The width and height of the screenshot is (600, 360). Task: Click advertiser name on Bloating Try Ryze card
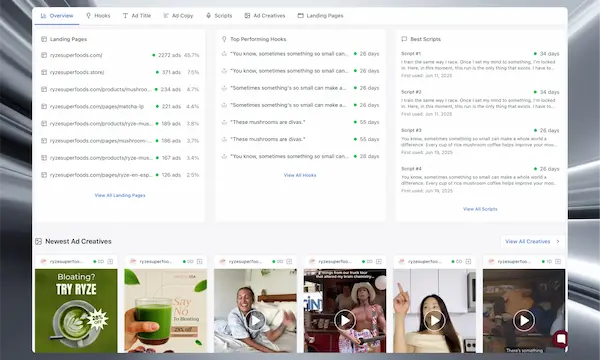(66, 261)
